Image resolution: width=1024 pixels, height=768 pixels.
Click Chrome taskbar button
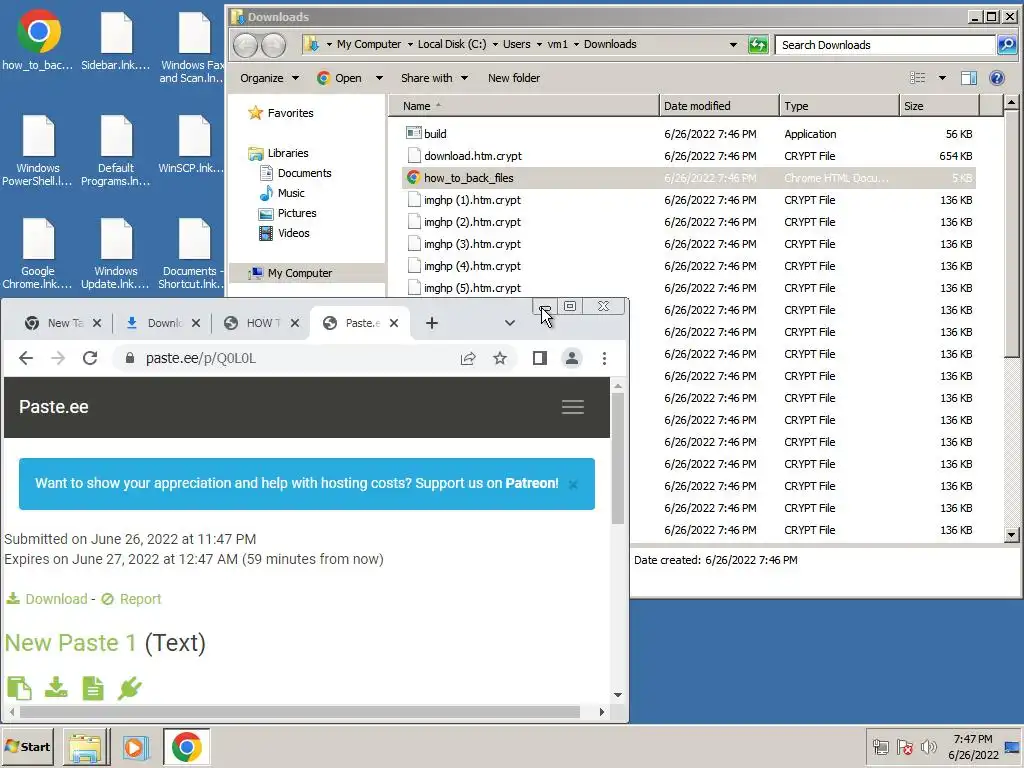click(186, 747)
